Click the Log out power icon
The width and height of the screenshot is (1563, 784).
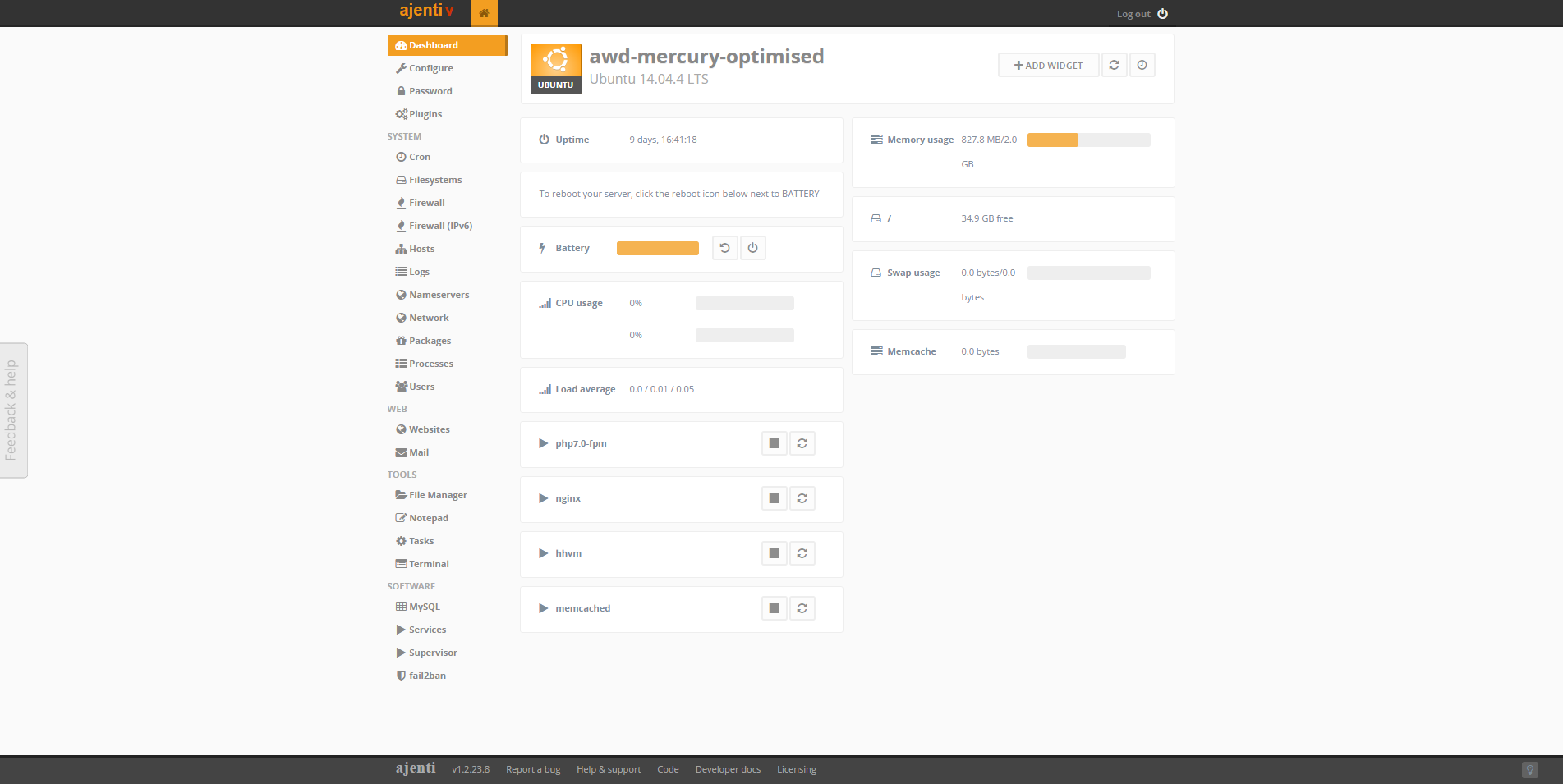[1162, 14]
